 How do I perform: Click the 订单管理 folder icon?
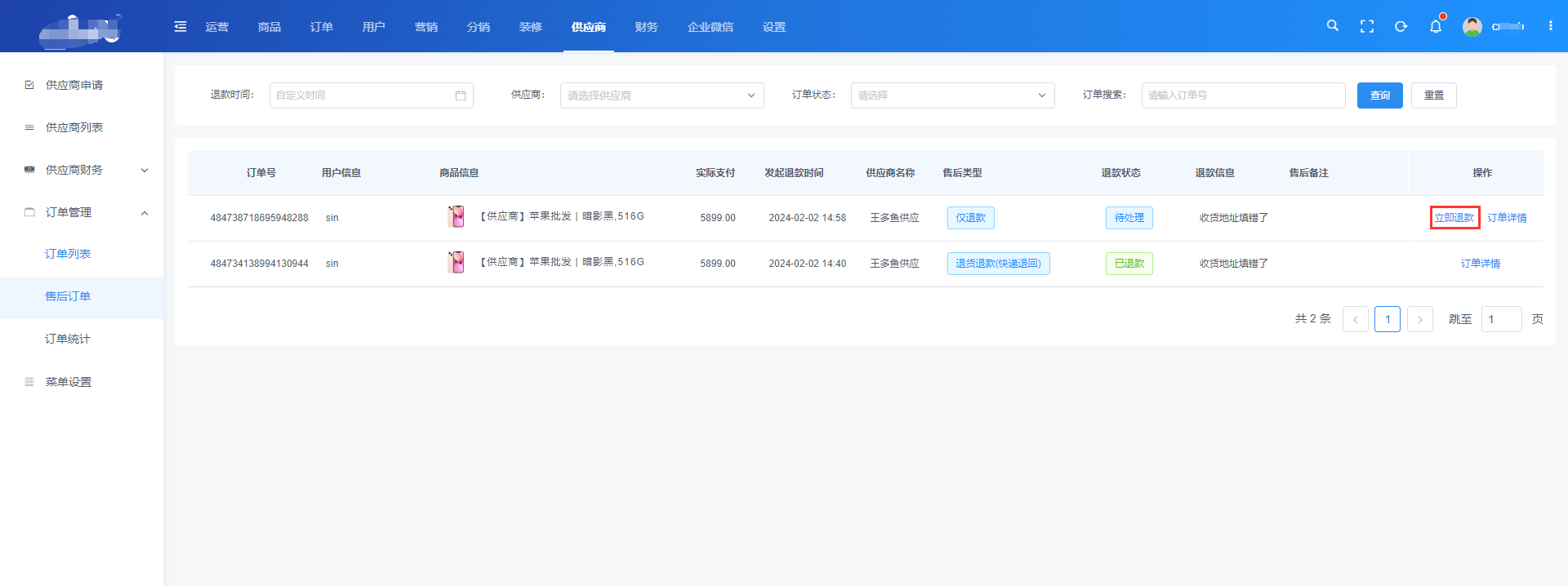tap(29, 212)
